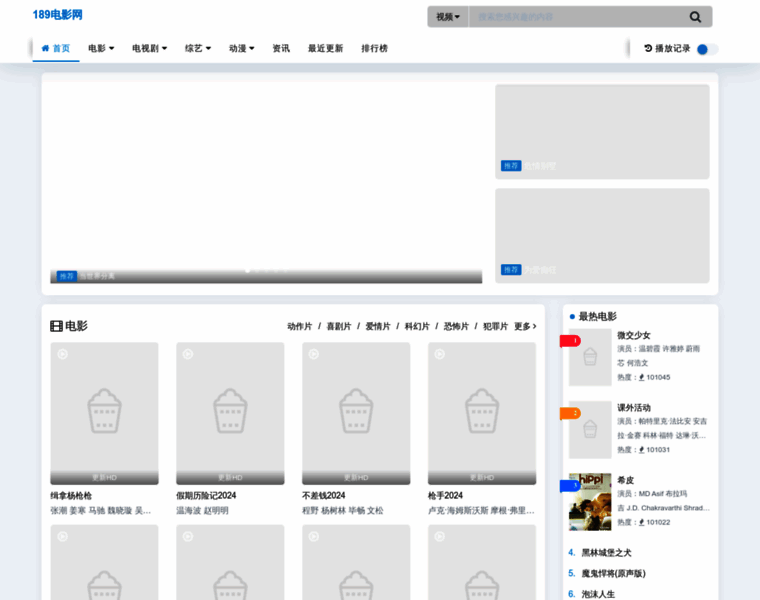Click the heat icon beside 101045
This screenshot has width=760, height=600.
click(641, 377)
